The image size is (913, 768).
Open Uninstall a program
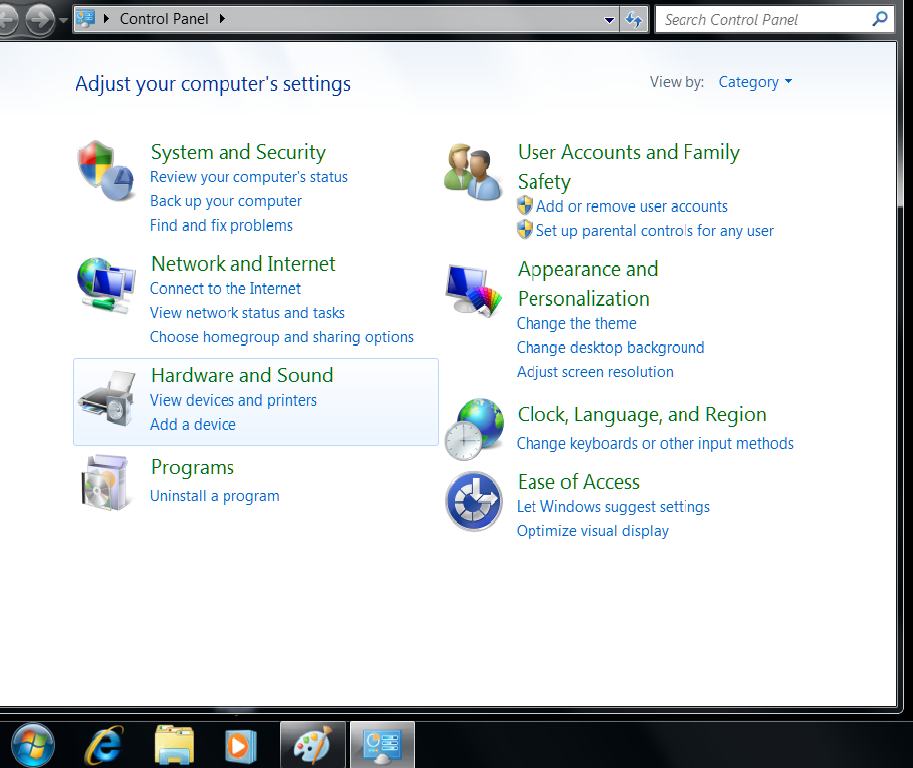click(214, 495)
